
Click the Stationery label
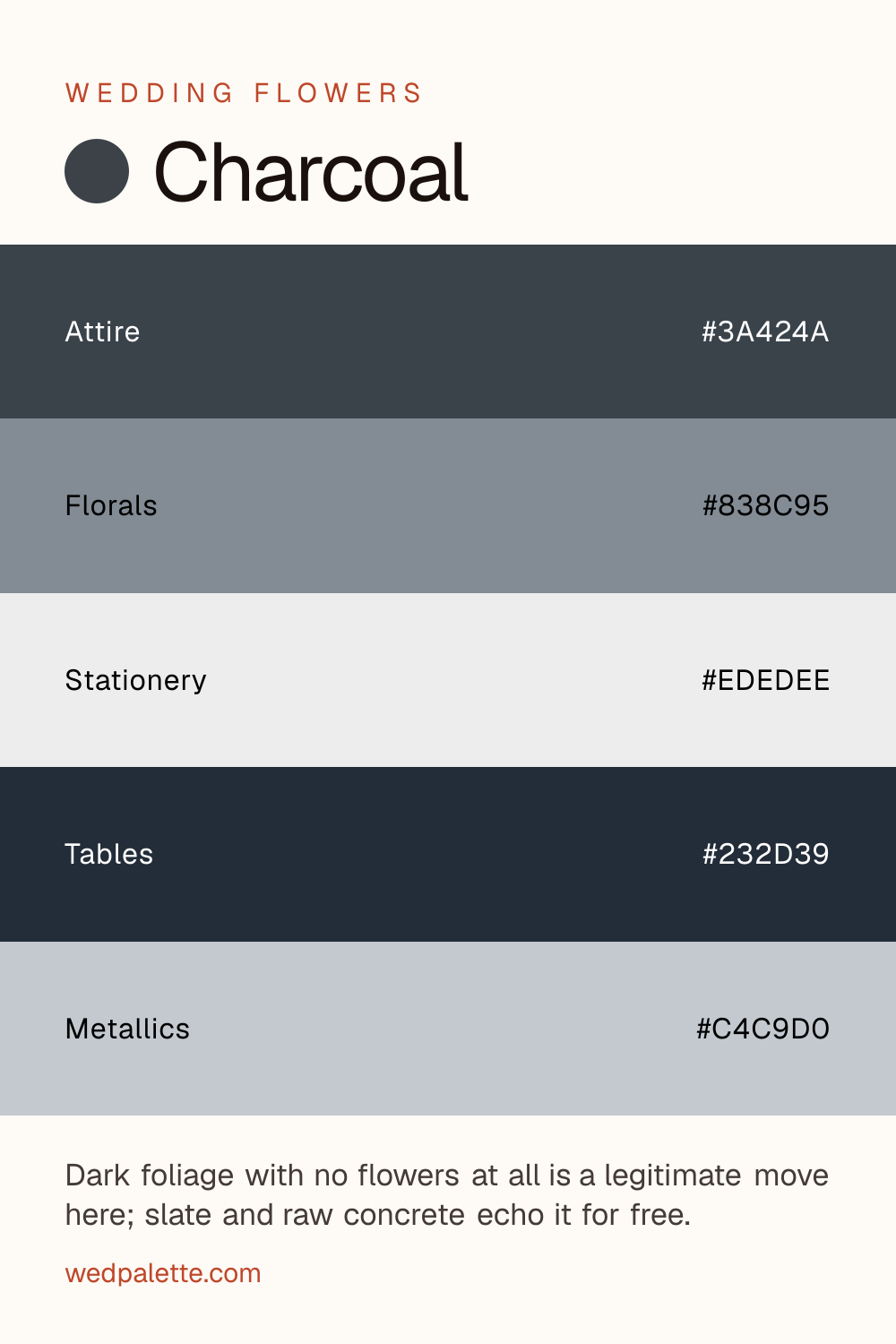pyautogui.click(x=135, y=680)
